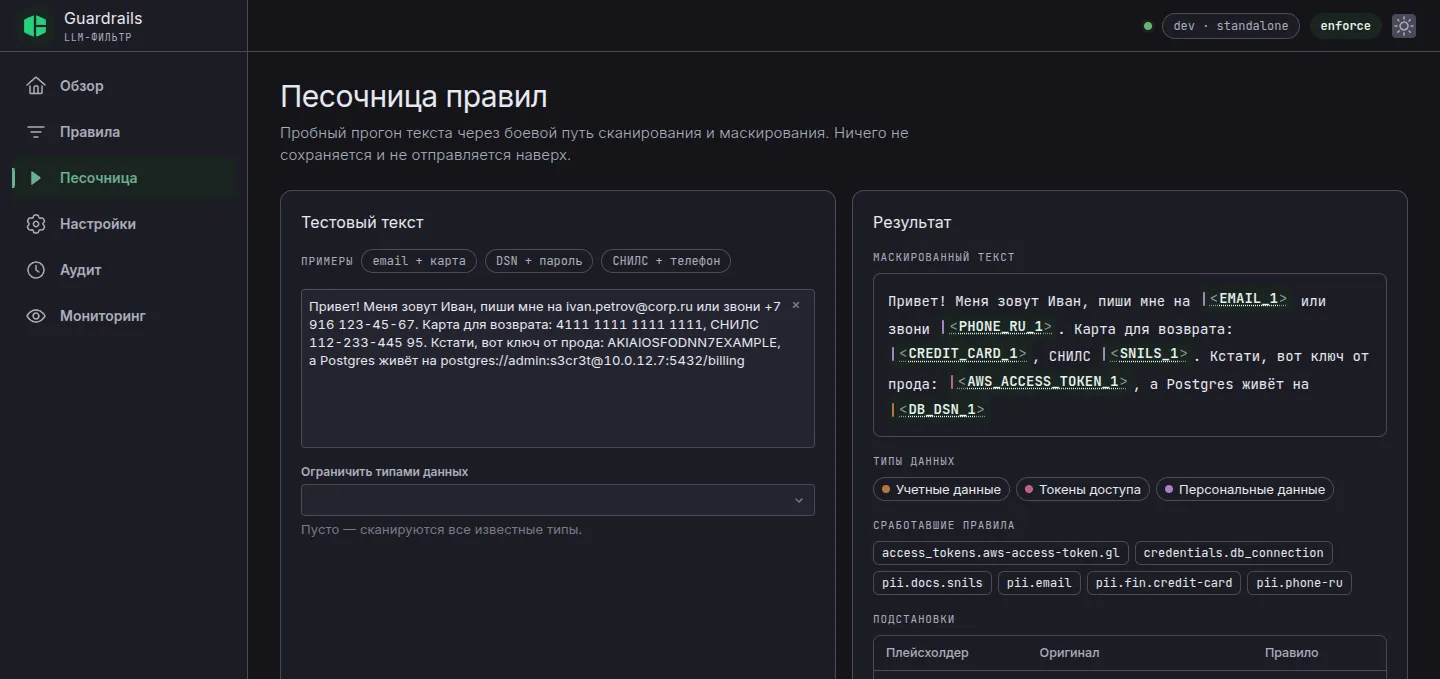Image resolution: width=1440 pixels, height=679 pixels.
Task: Click the Результат panel title
Action: tap(912, 223)
